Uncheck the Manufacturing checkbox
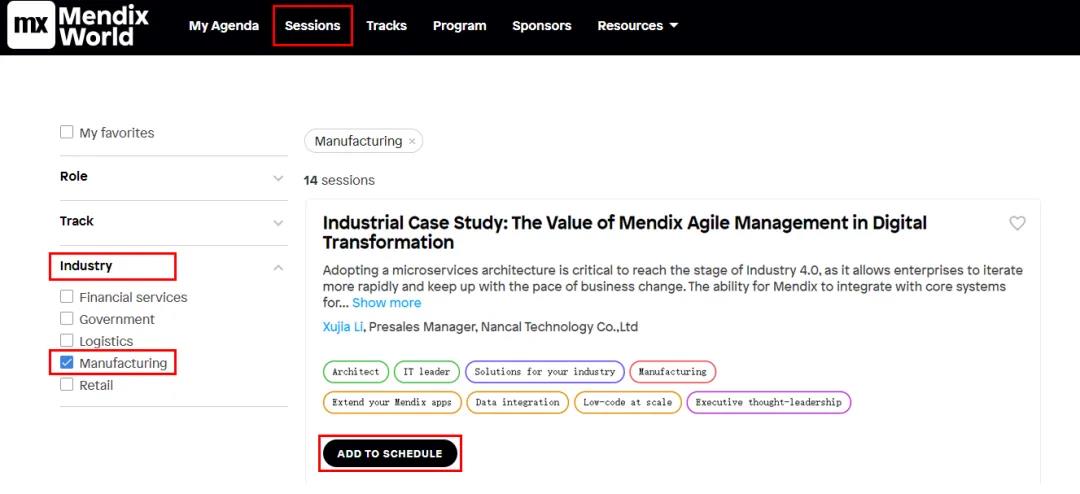The width and height of the screenshot is (1080, 494). click(67, 363)
